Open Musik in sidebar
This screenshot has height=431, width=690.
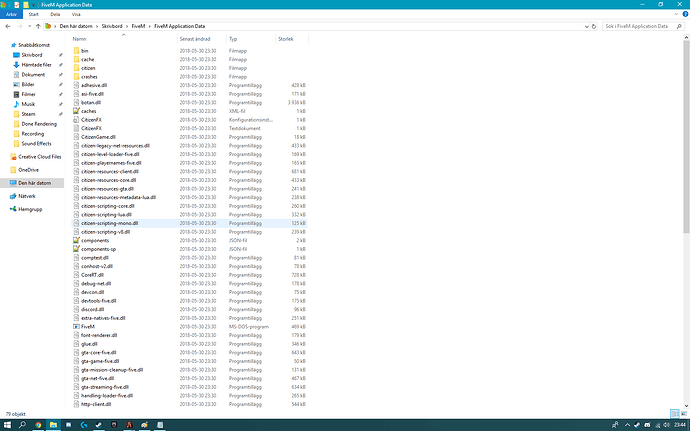click(x=28, y=104)
